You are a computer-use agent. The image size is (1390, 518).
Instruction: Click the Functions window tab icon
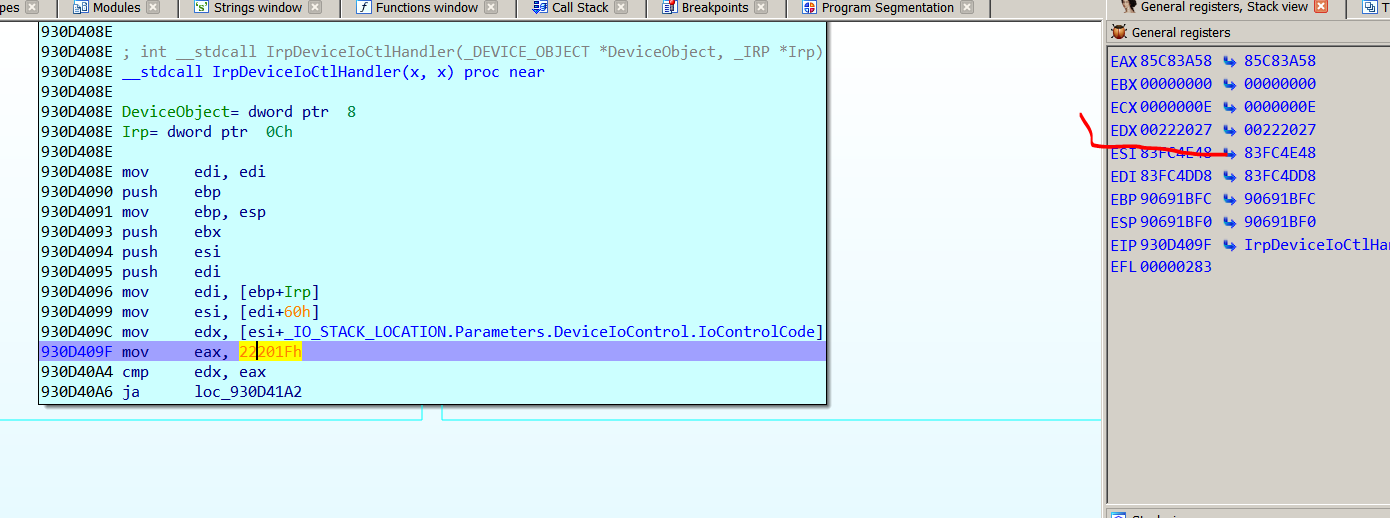click(x=363, y=8)
